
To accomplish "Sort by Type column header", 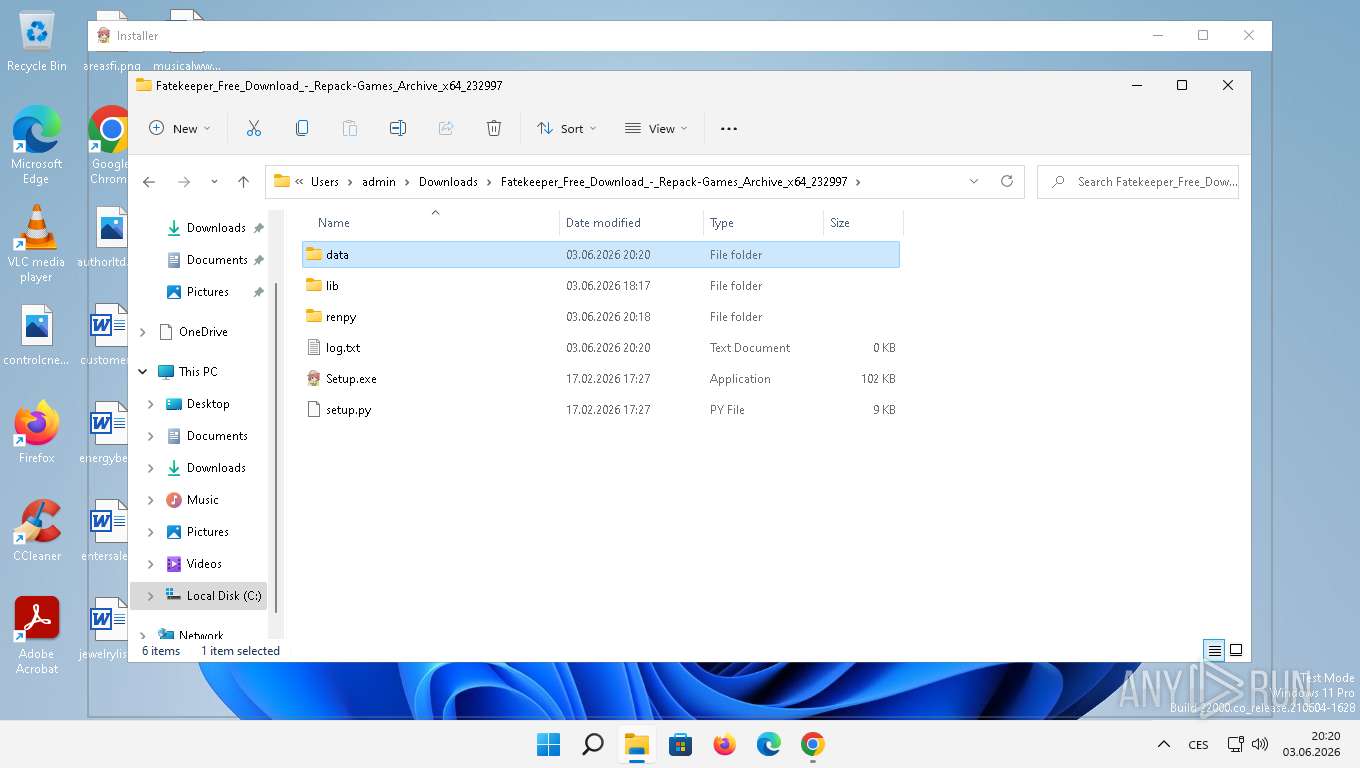I will 763,223.
